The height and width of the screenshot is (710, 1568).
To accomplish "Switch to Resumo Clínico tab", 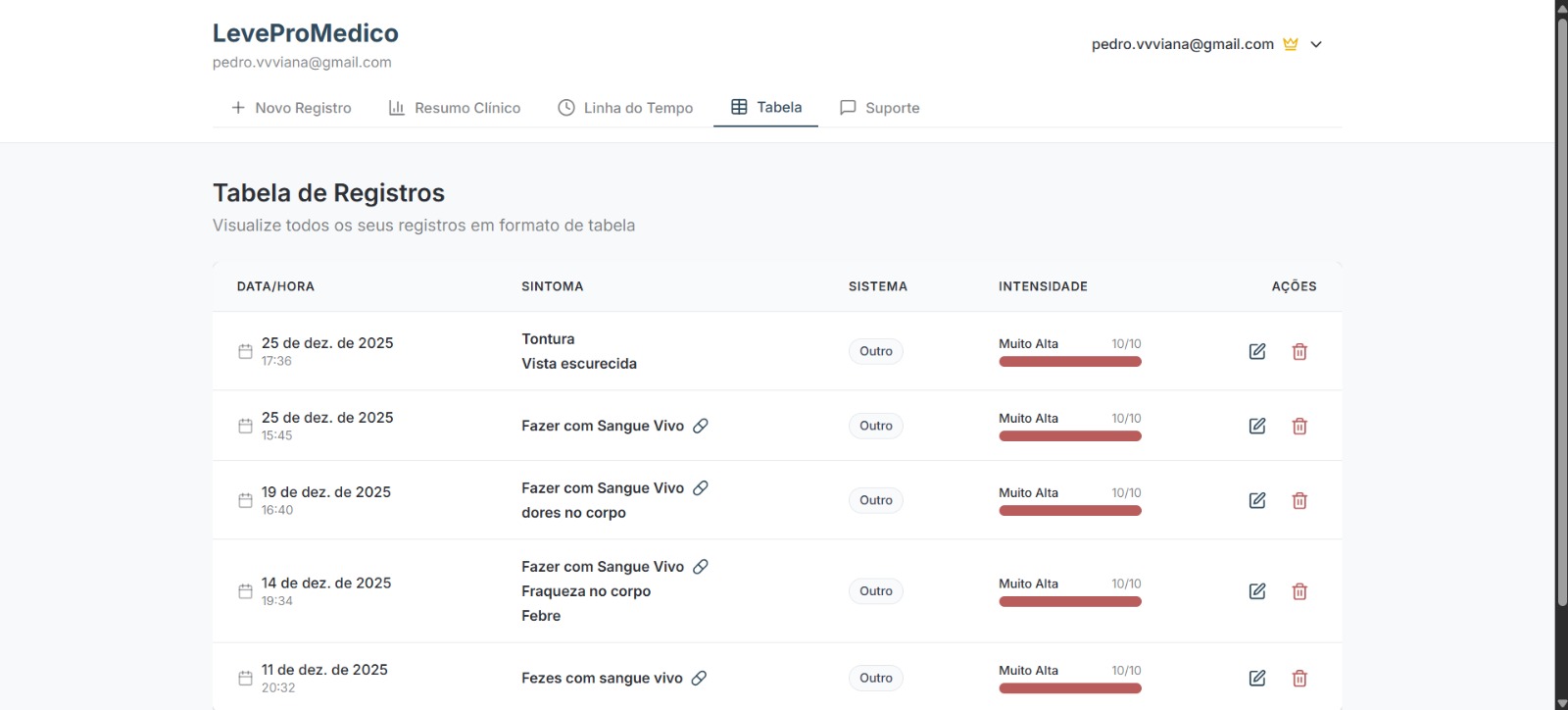I will [x=455, y=108].
